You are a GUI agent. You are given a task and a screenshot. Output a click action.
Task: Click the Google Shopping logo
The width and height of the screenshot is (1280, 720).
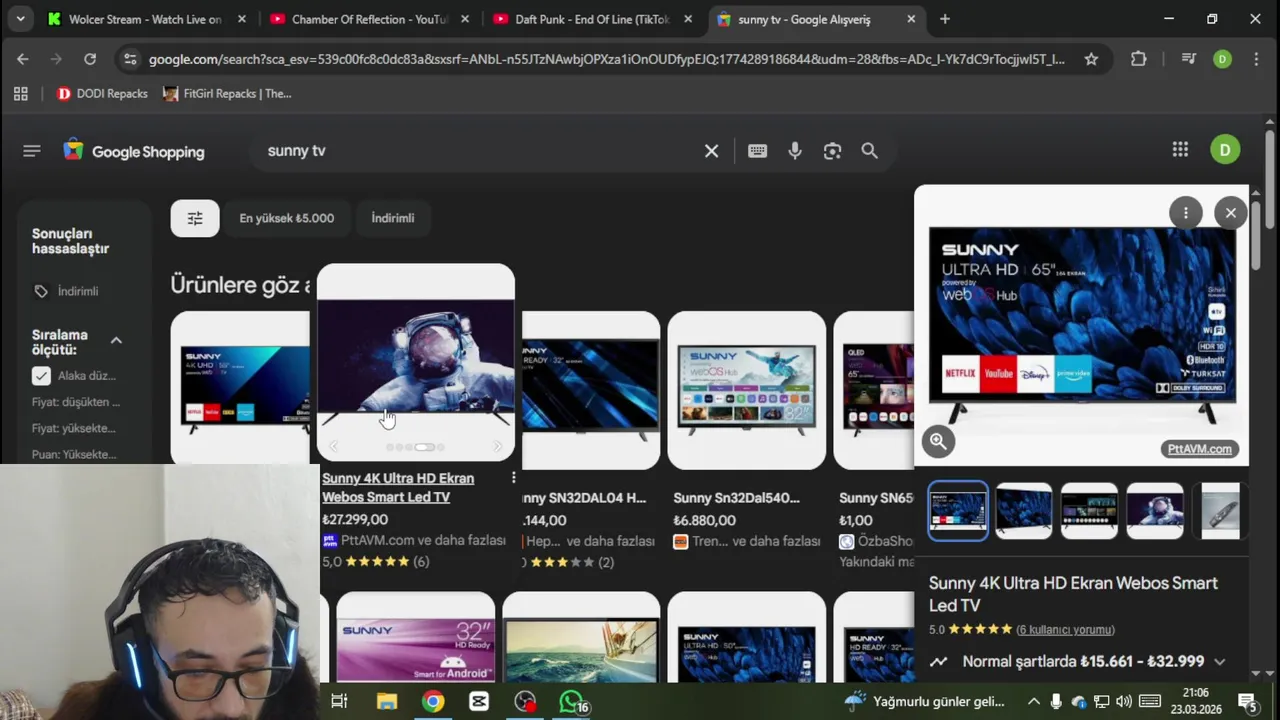134,151
